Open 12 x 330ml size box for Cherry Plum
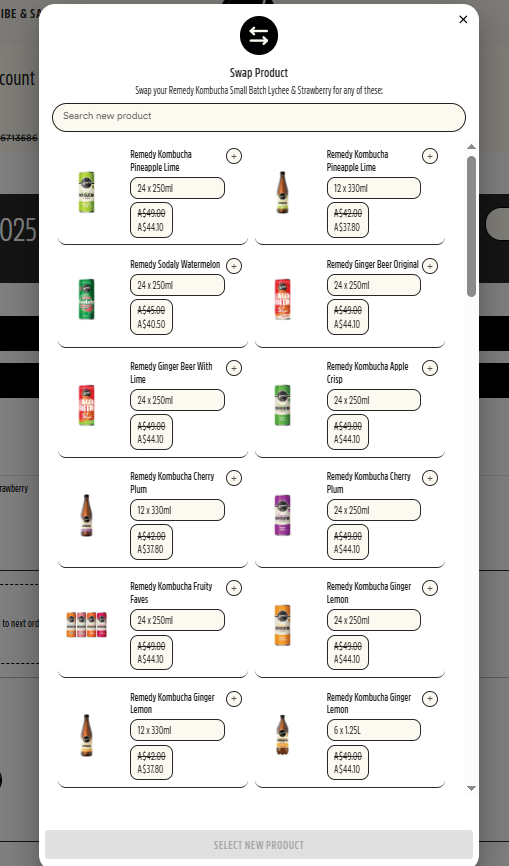This screenshot has height=866, width=509. (x=177, y=510)
